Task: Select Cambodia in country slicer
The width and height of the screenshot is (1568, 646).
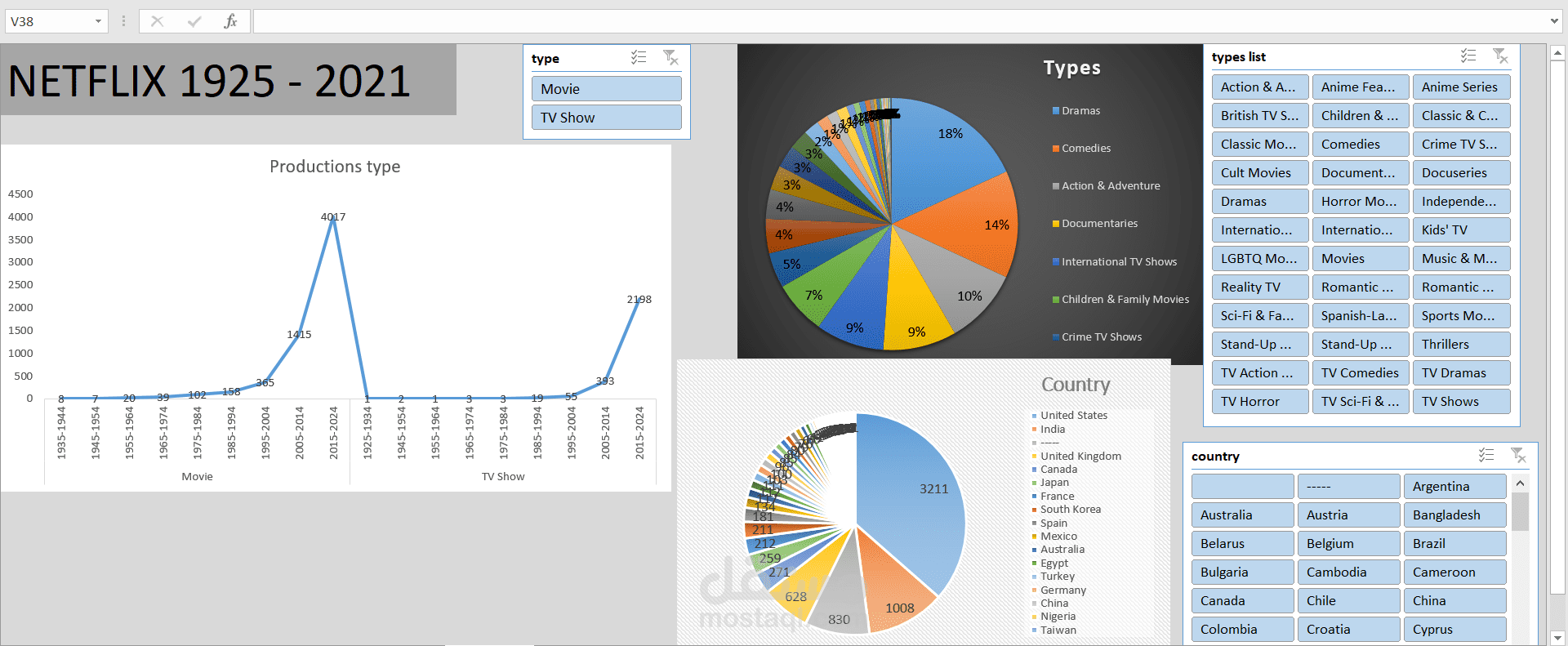Action: [1349, 572]
